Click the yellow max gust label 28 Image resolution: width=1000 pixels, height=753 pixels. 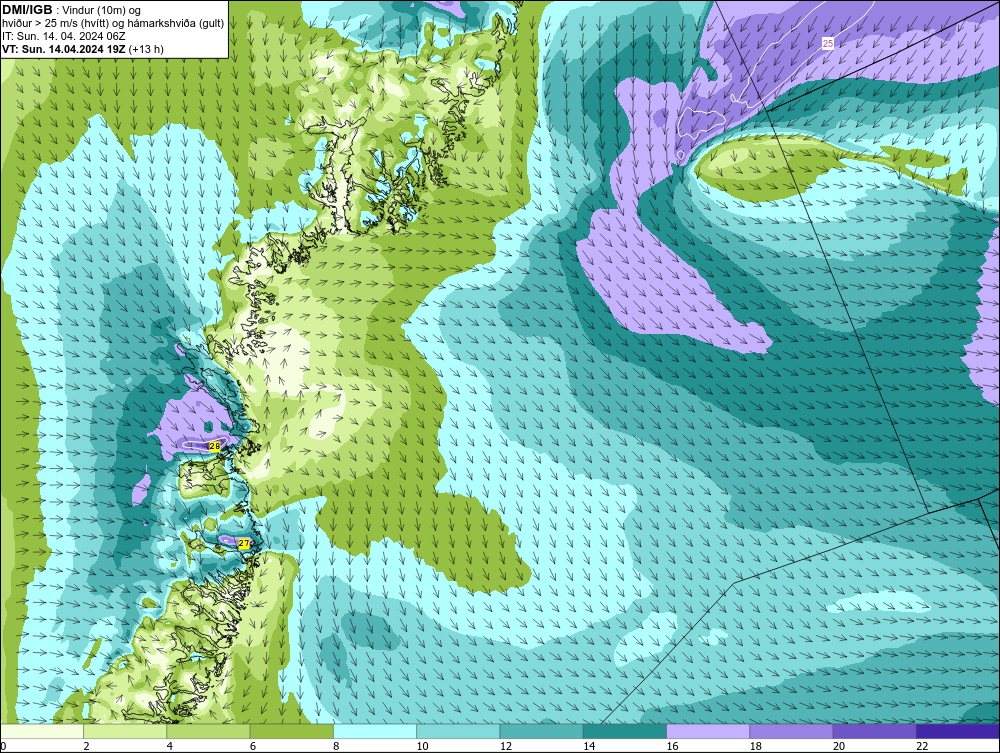(x=215, y=446)
